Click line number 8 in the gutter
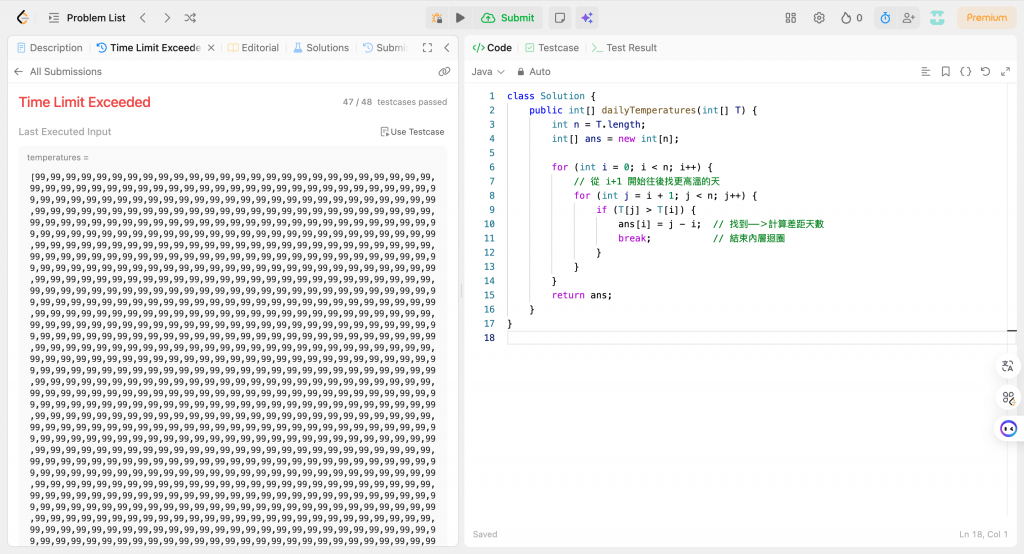Viewport: 1024px width, 554px height. (x=492, y=195)
